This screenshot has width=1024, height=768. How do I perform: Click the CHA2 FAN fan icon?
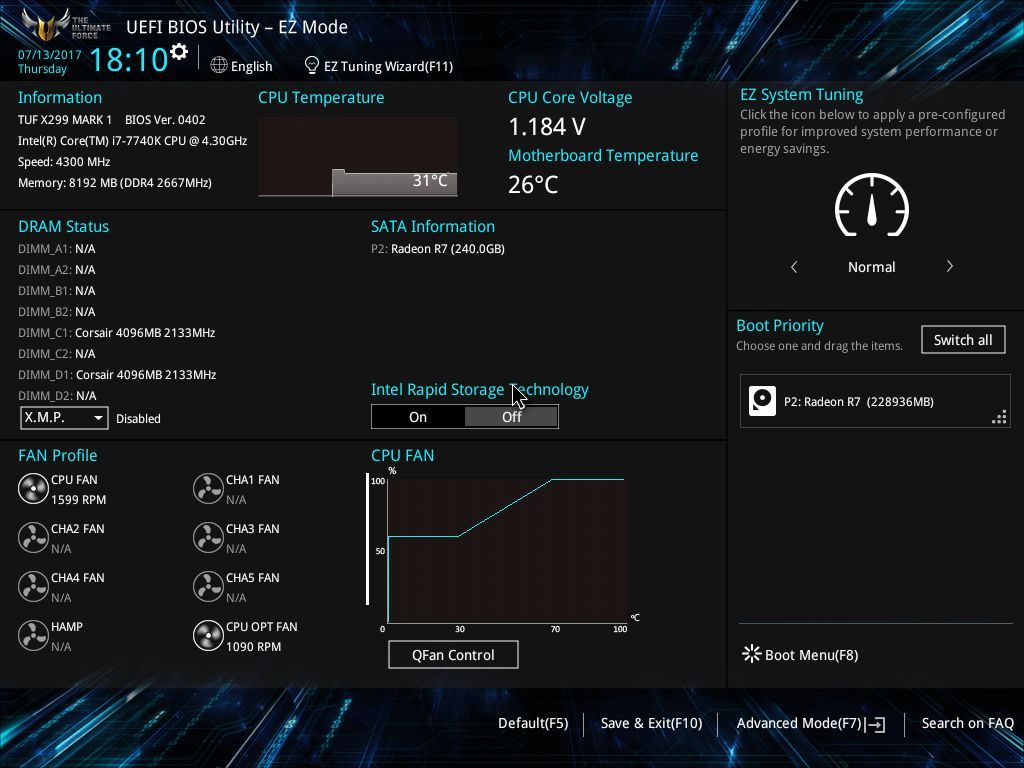tap(33, 537)
